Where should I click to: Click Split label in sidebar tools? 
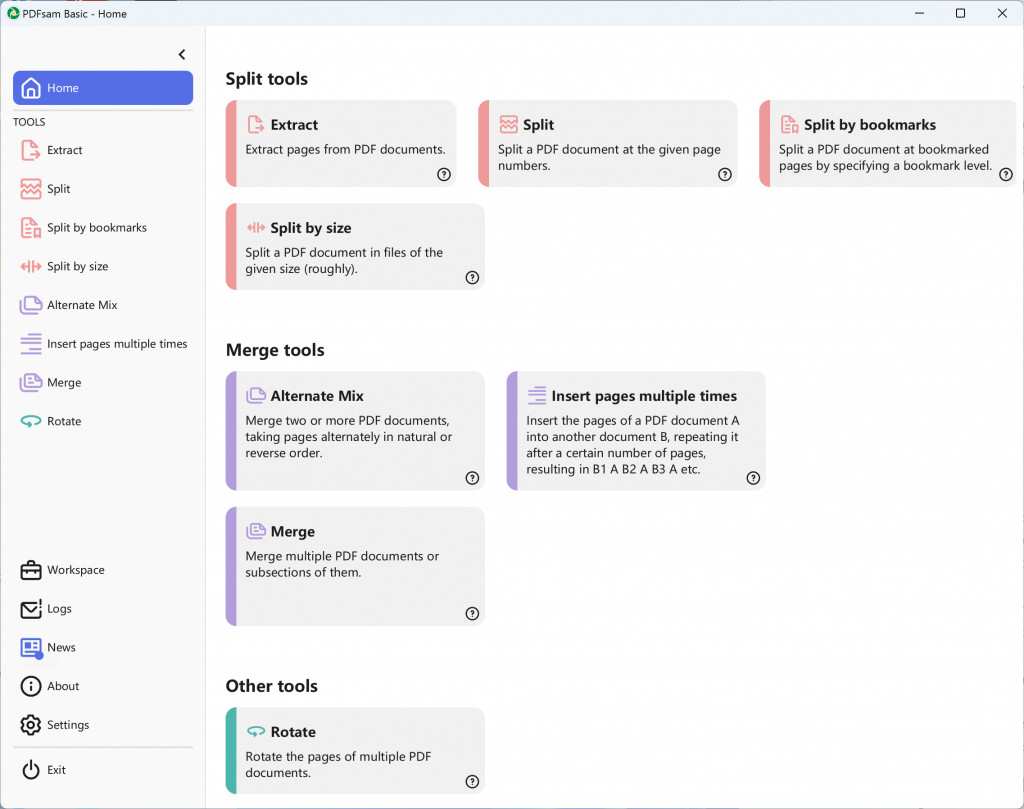click(59, 189)
